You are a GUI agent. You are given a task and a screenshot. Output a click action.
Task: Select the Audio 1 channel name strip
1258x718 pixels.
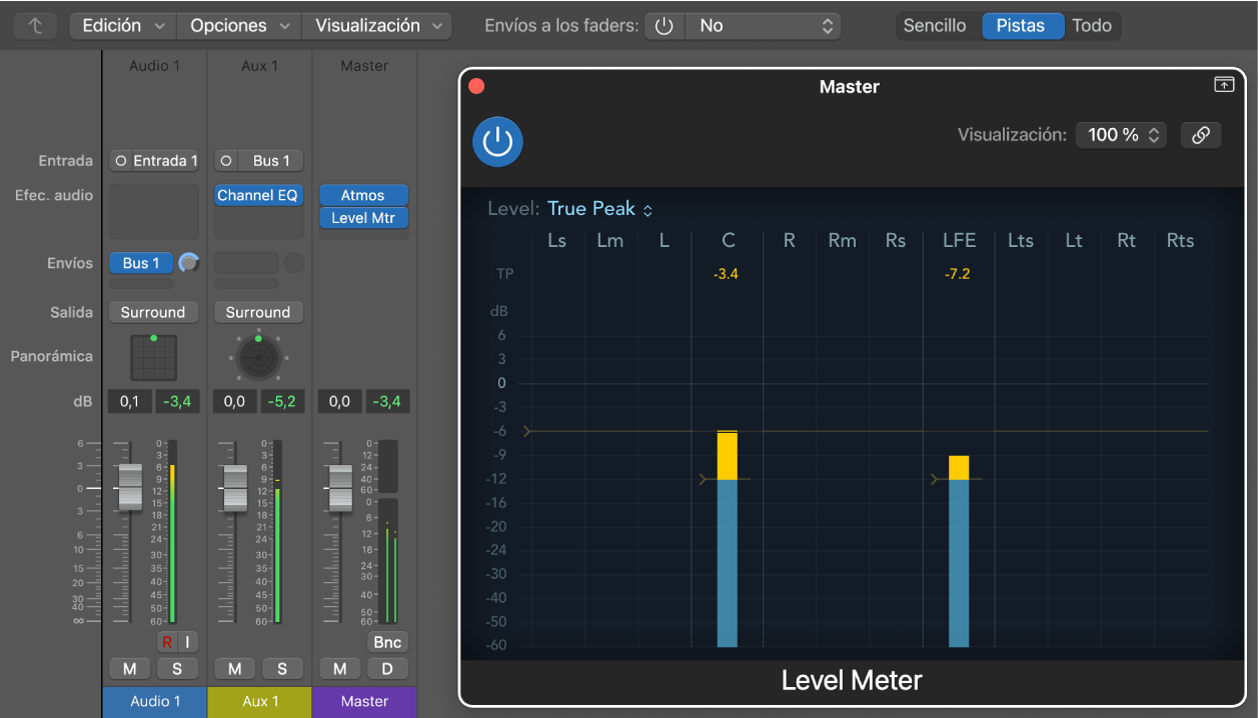coord(155,702)
